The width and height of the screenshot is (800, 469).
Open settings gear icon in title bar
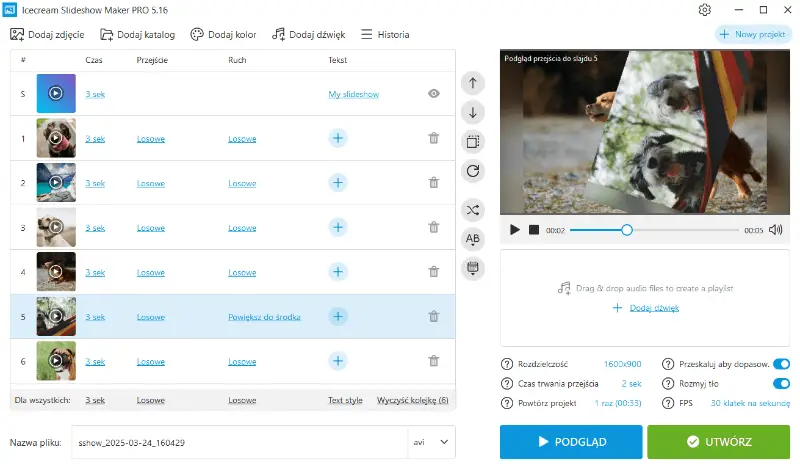click(x=705, y=10)
